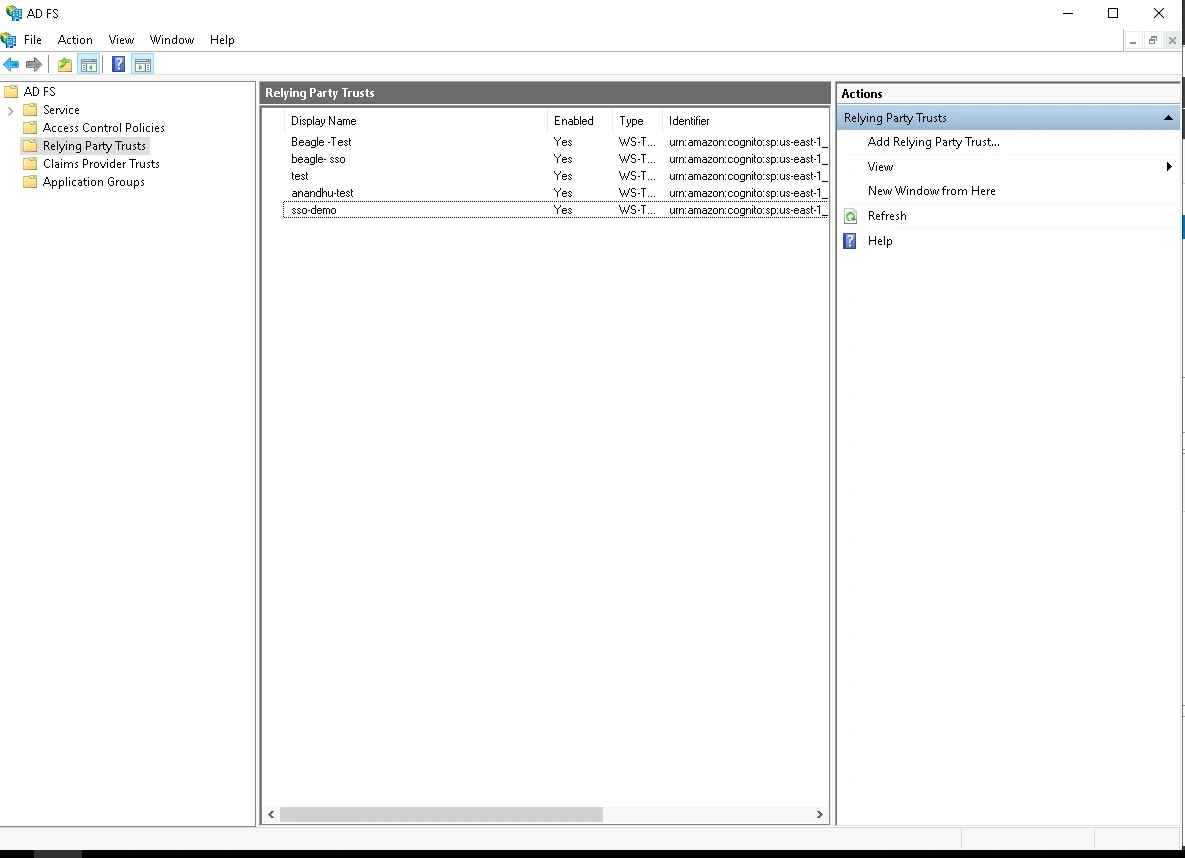This screenshot has width=1185, height=858.
Task: Select the anandhu-test trust row
Action: point(555,193)
